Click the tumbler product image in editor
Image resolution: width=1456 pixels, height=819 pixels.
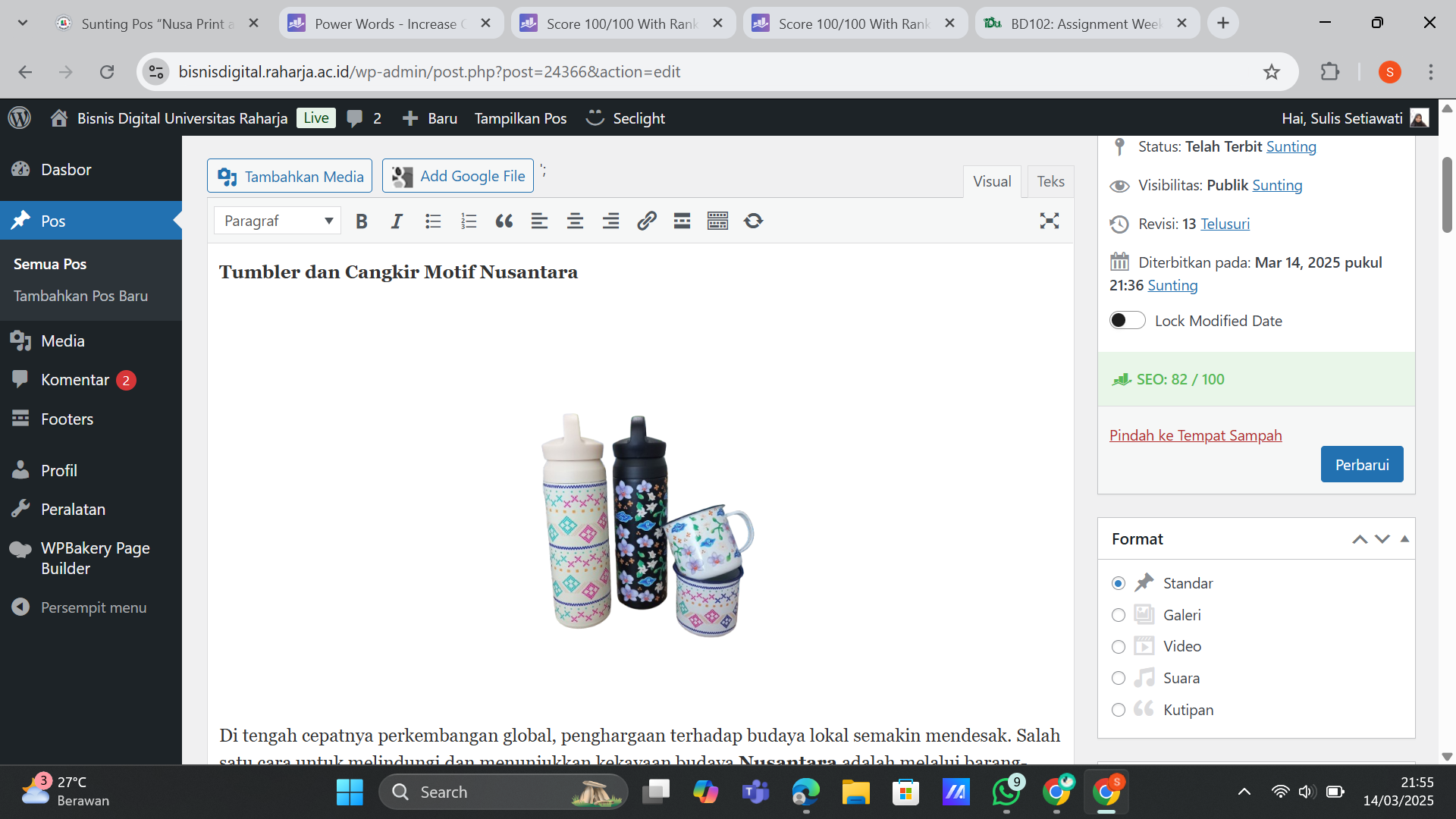click(647, 525)
